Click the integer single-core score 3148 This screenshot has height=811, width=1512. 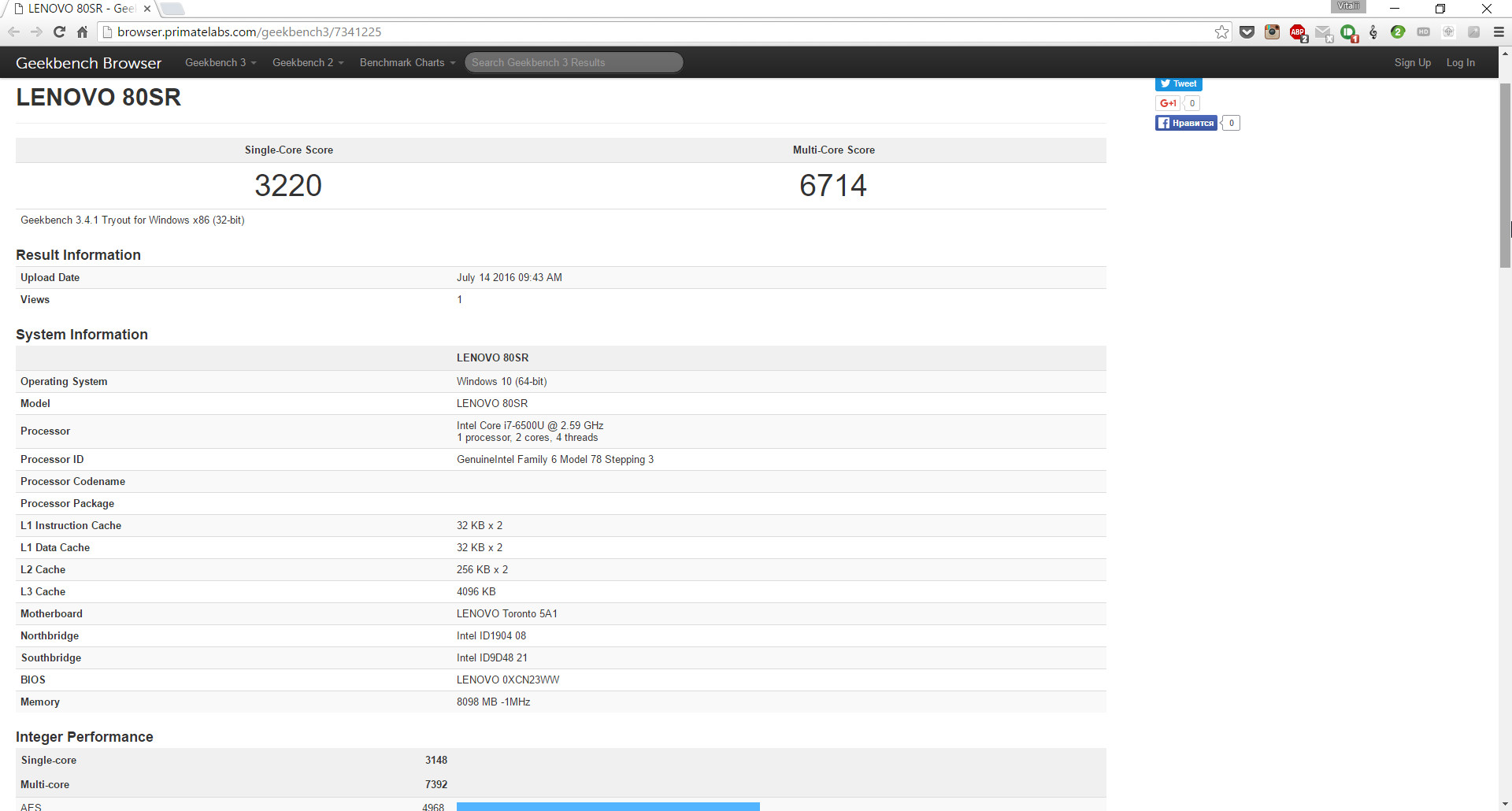point(436,761)
